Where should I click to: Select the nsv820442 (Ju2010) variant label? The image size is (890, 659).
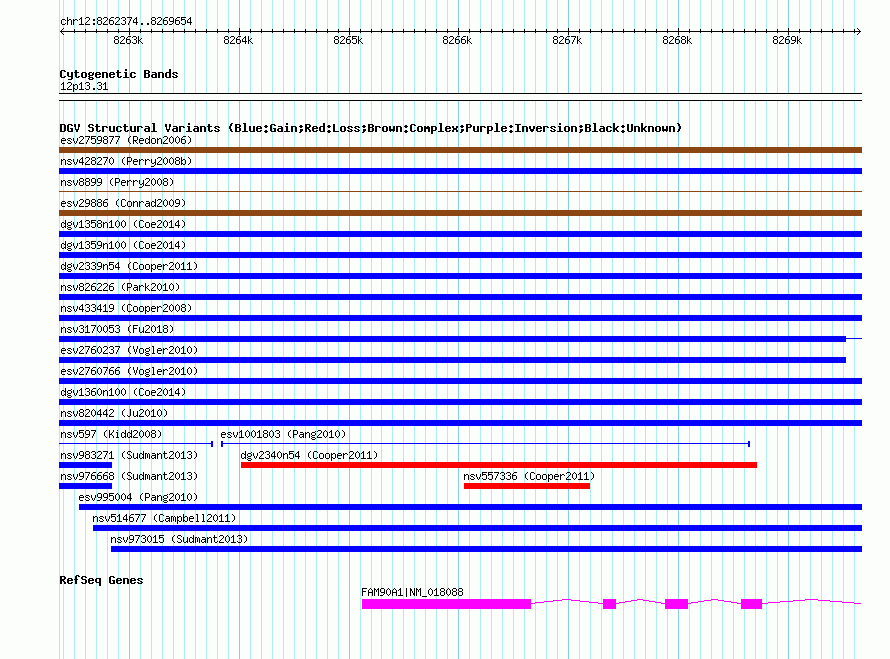tap(114, 413)
